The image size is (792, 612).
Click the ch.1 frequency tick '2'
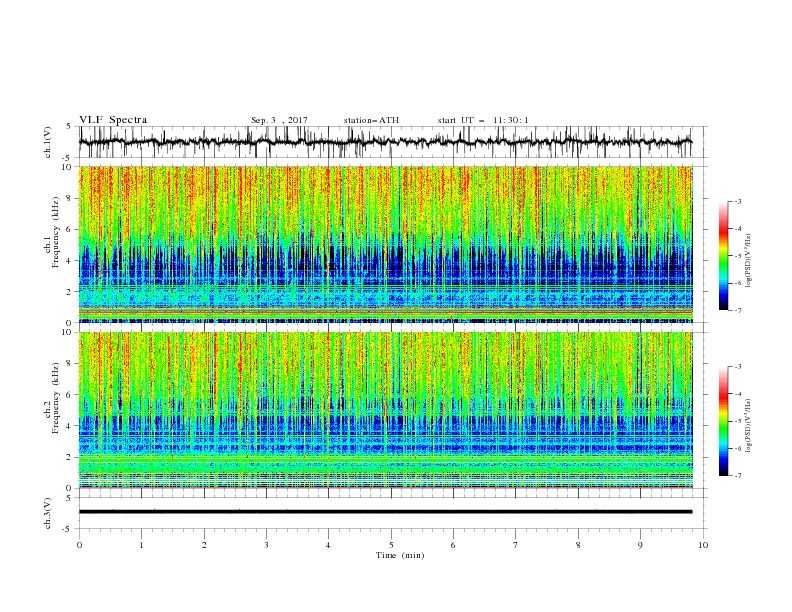[70, 292]
